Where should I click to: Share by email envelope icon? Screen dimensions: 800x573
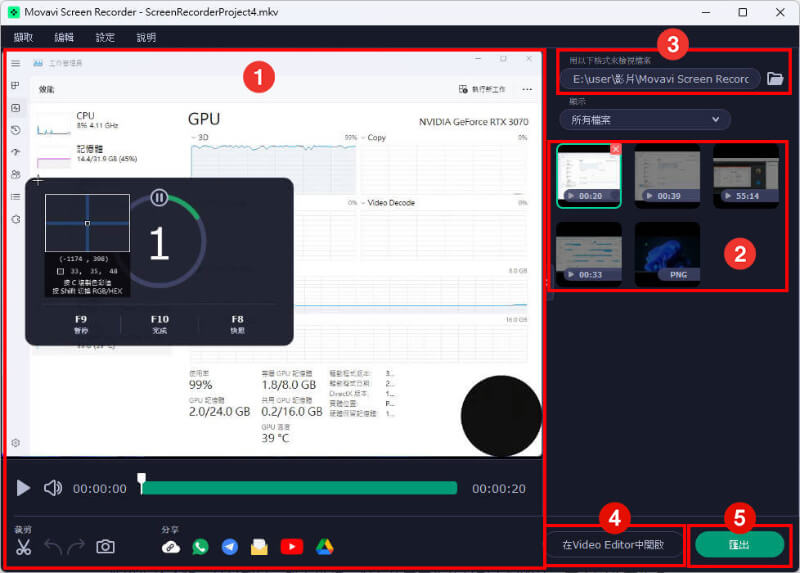(x=259, y=547)
